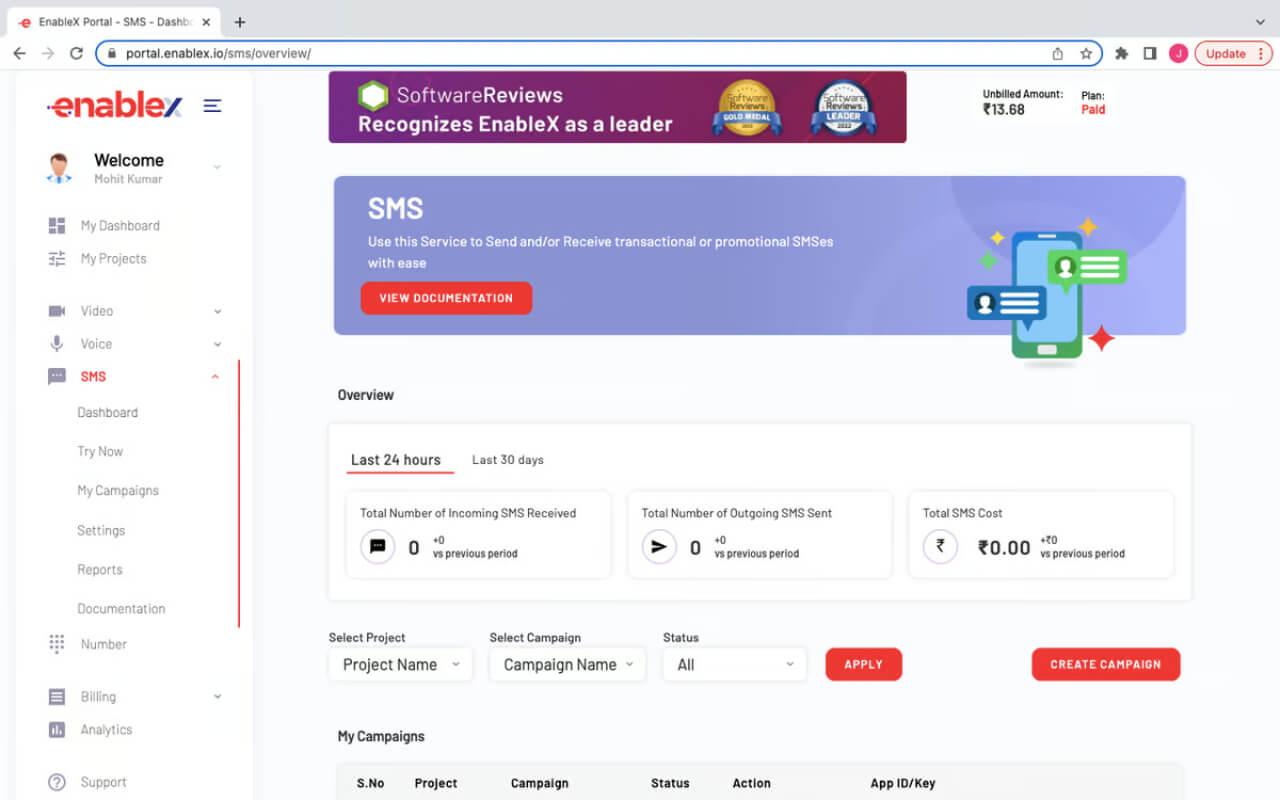Open the browser extensions puzzle icon

tap(1122, 54)
